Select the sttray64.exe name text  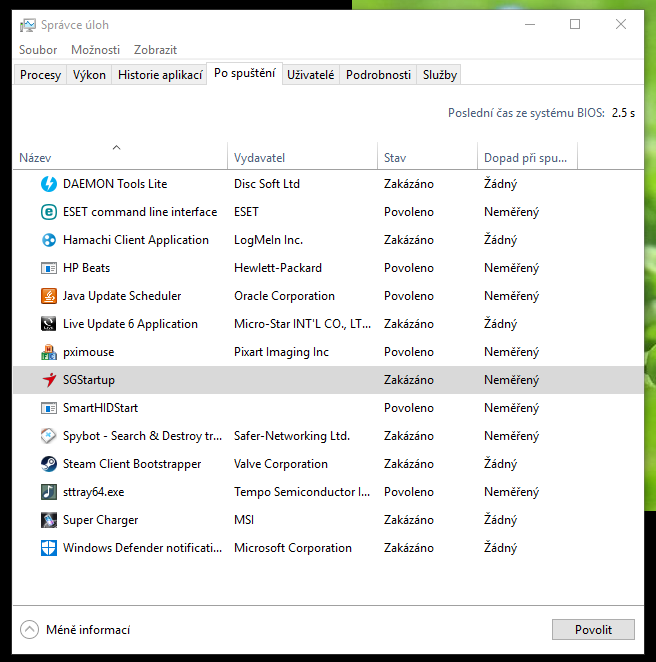(93, 492)
